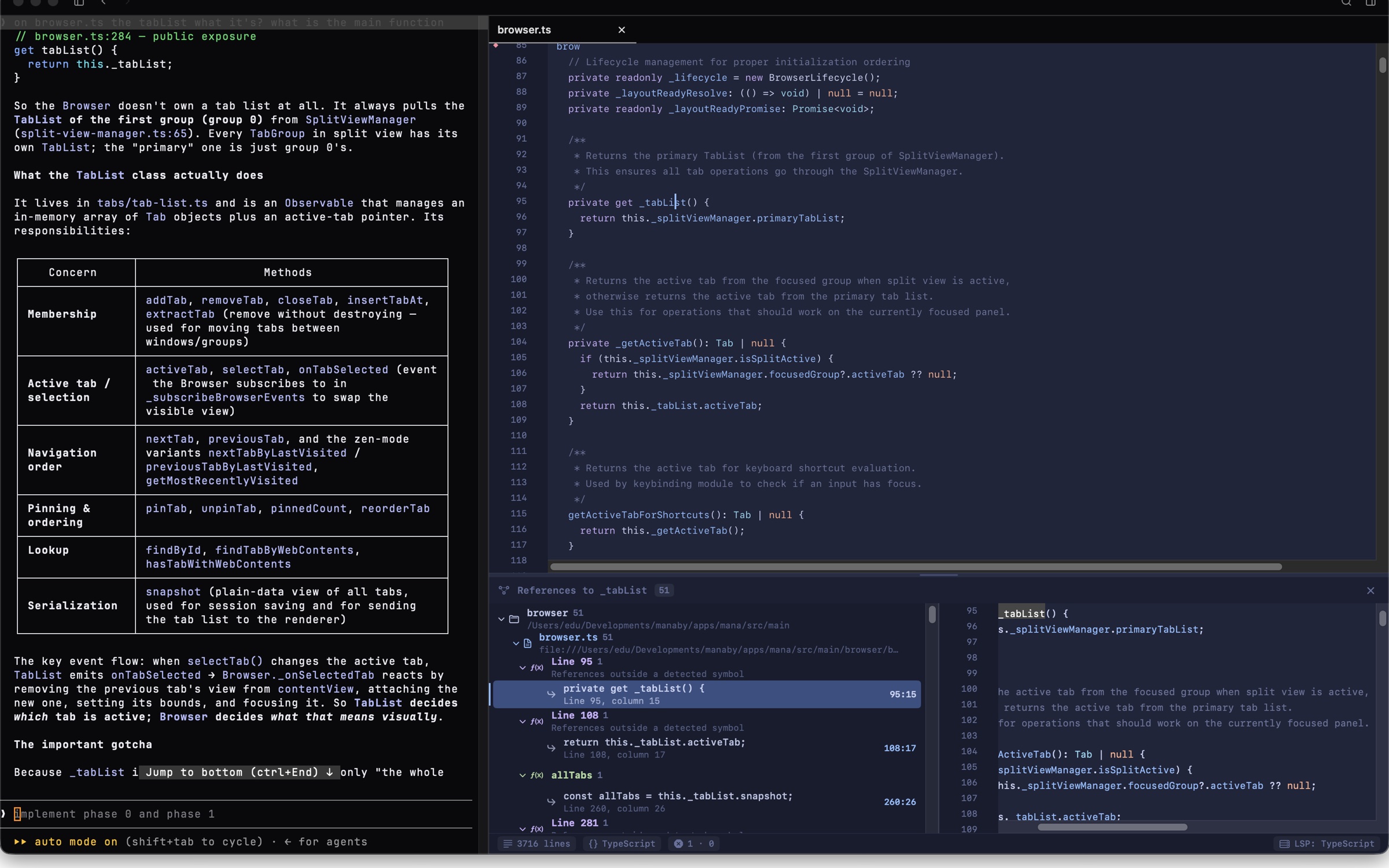Click the back navigation arrow in title bar
This screenshot has height=868, width=1389.
click(104, 3)
